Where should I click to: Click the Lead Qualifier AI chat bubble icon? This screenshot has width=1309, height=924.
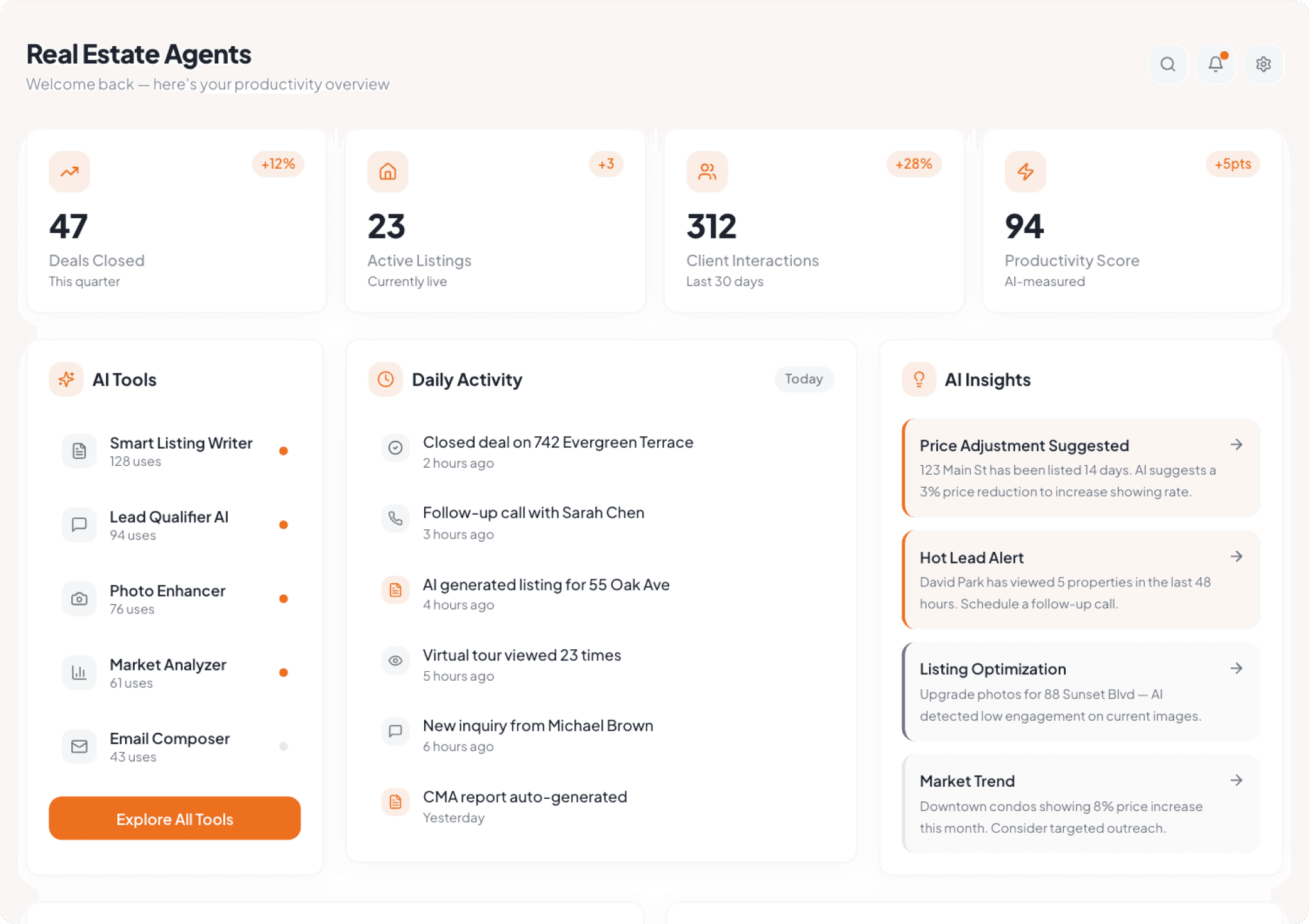[x=79, y=525]
